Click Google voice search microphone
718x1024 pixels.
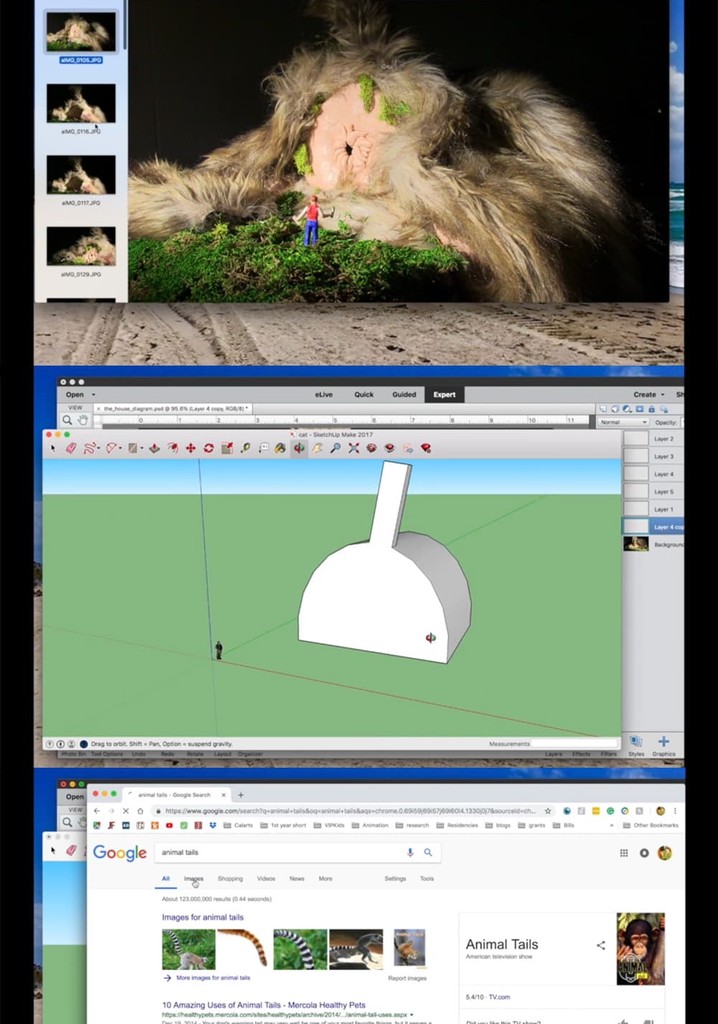pyautogui.click(x=410, y=852)
